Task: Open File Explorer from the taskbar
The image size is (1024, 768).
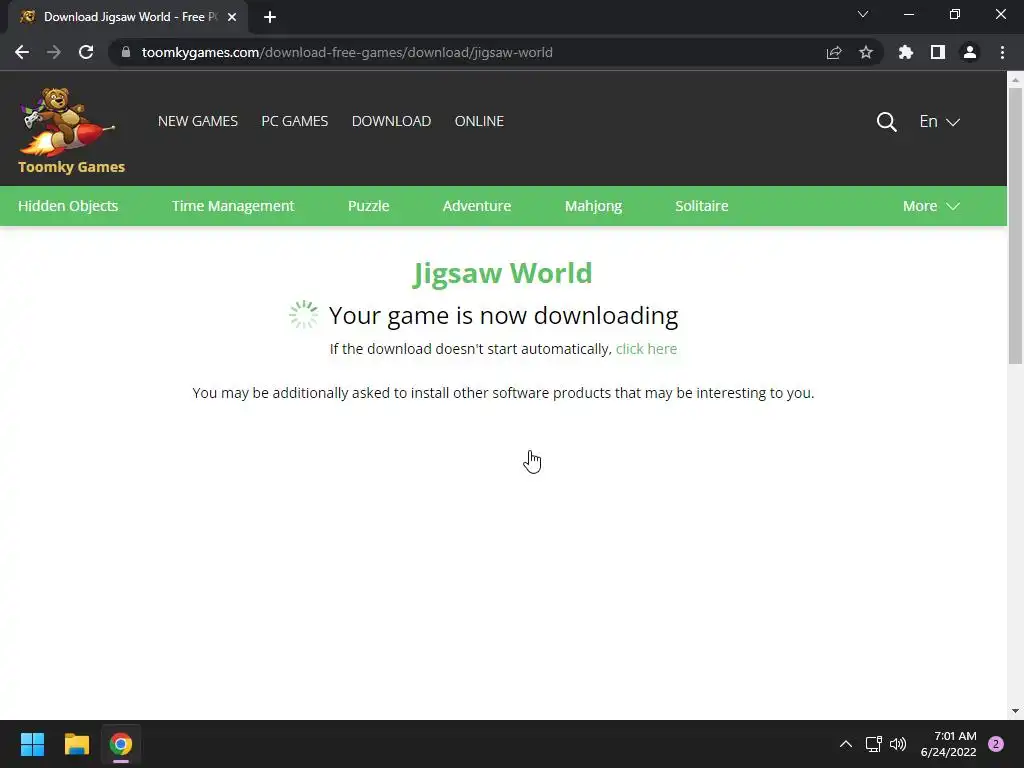Action: tap(76, 744)
